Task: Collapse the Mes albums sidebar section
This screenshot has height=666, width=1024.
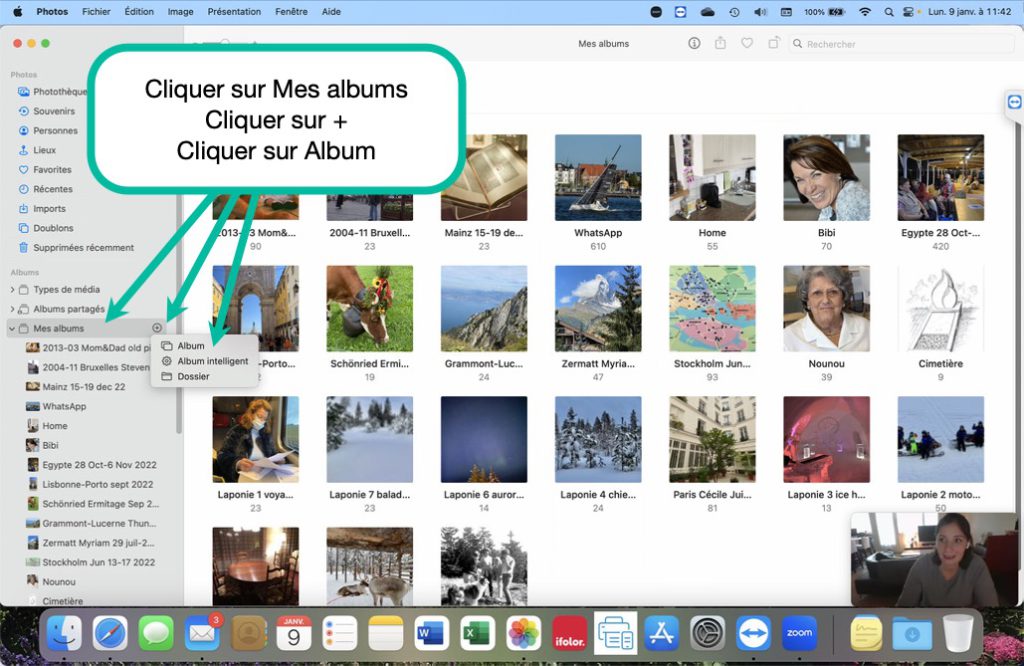Action: coord(12,328)
